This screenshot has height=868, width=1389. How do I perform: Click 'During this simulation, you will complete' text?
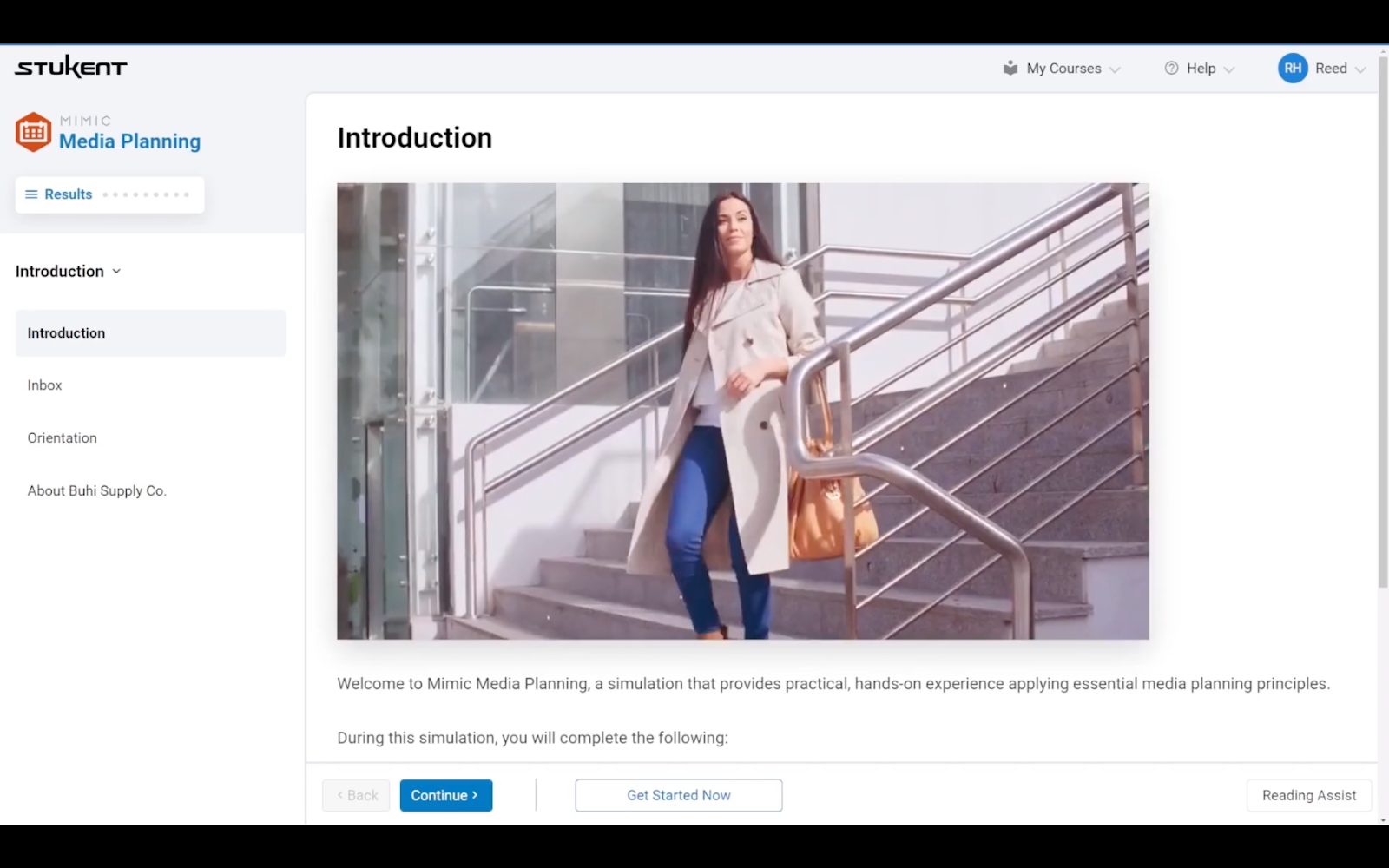click(532, 738)
